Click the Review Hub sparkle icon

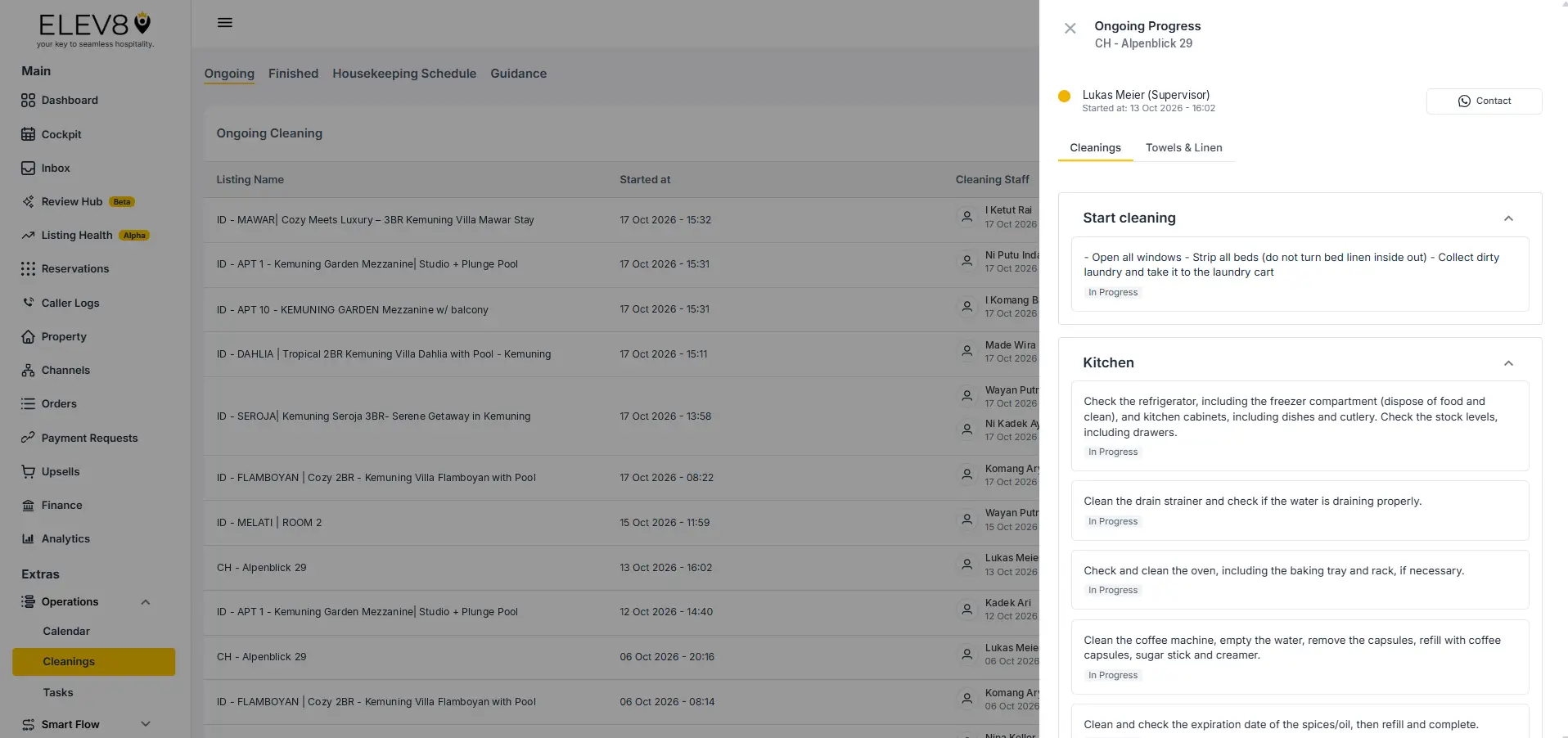pos(28,201)
